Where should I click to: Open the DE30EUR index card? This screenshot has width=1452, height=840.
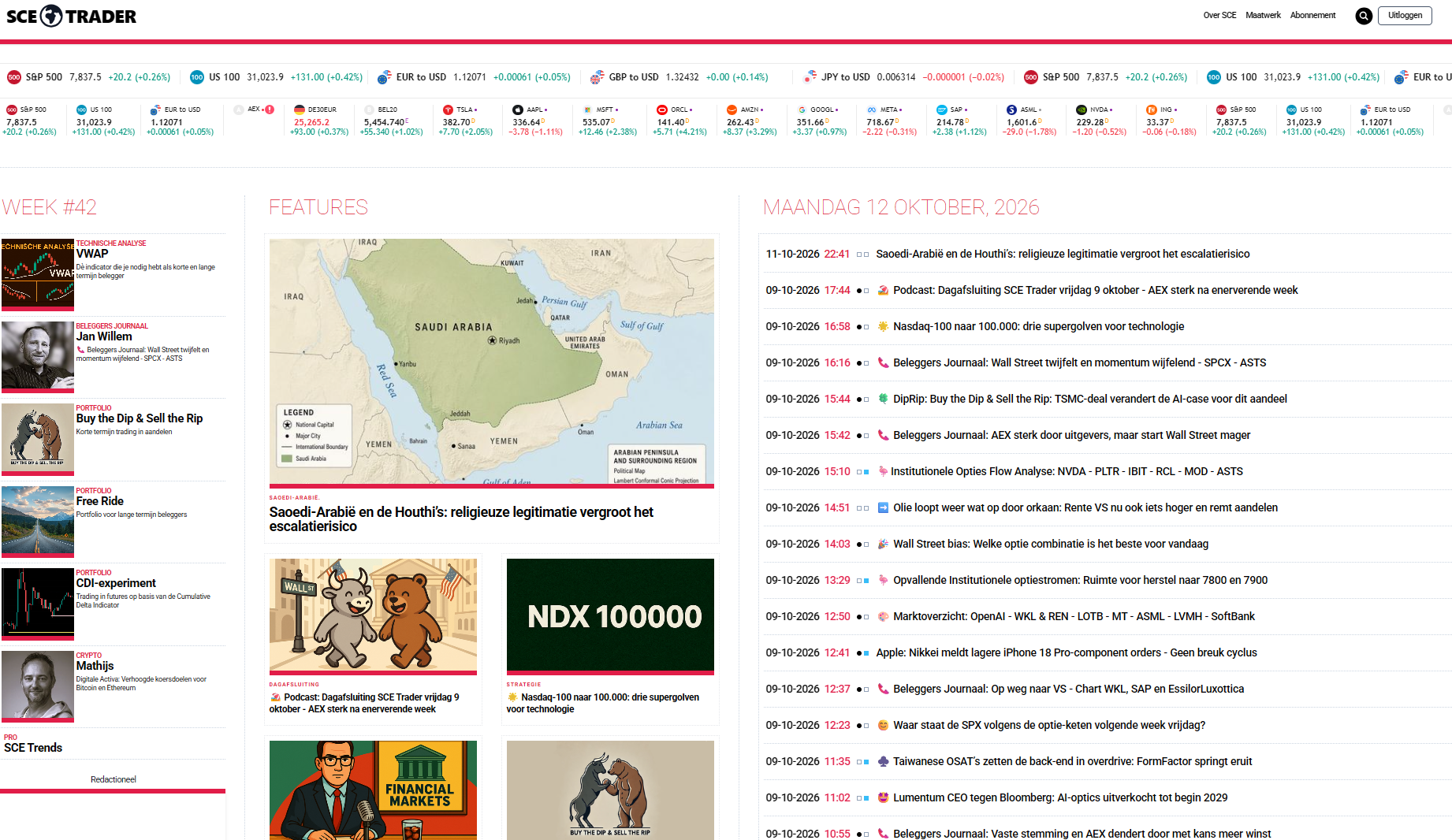320,121
